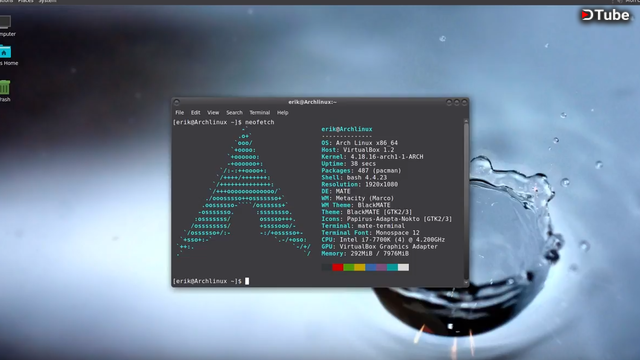Click the 'GPU: VirtualBox Graphics Adapter' line

point(379,247)
